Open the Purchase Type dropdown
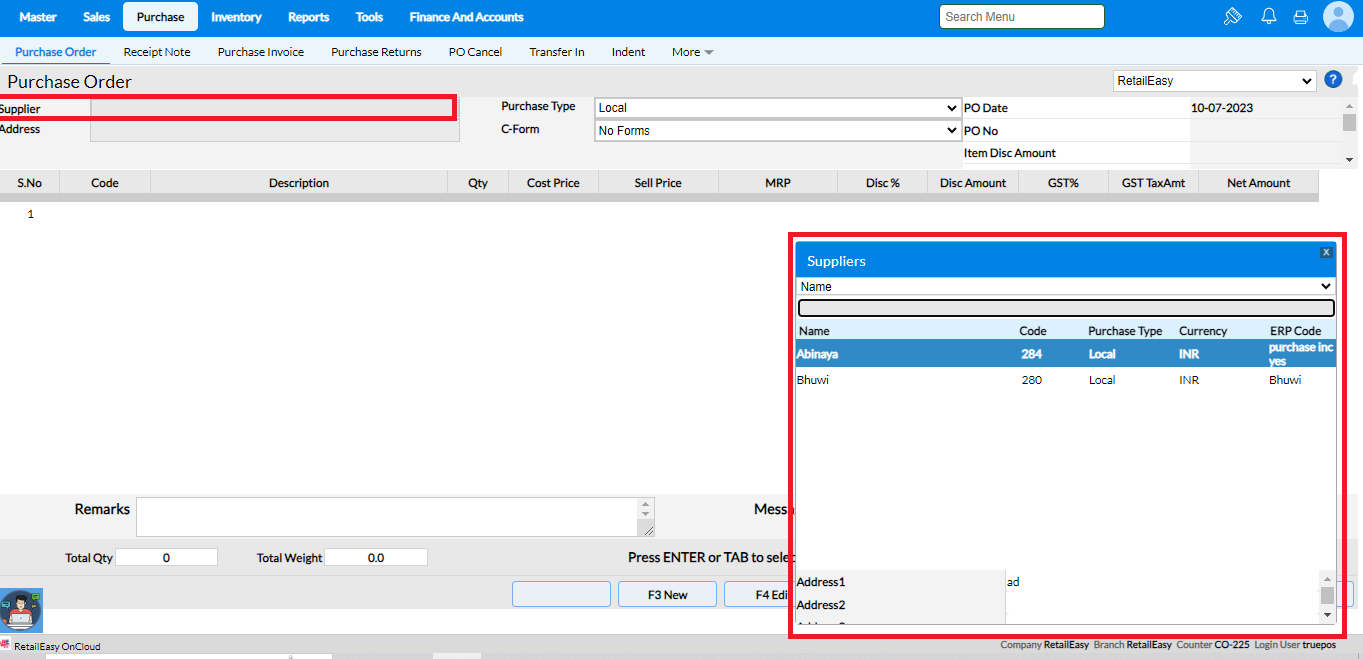 (777, 108)
